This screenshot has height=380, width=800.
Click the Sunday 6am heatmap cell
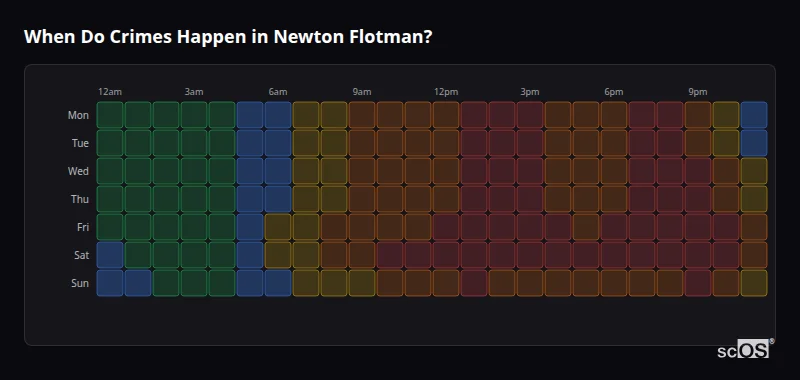[x=278, y=283]
